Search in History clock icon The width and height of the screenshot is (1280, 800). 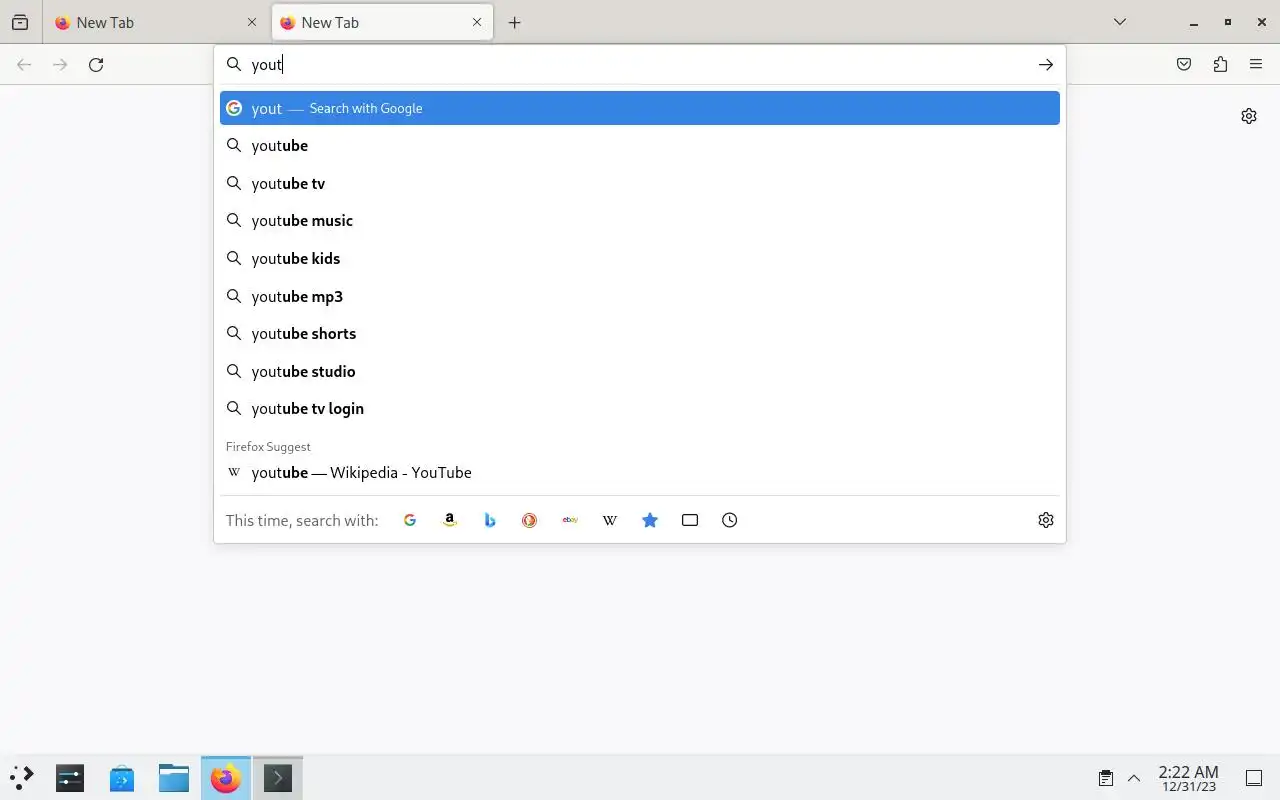(730, 520)
